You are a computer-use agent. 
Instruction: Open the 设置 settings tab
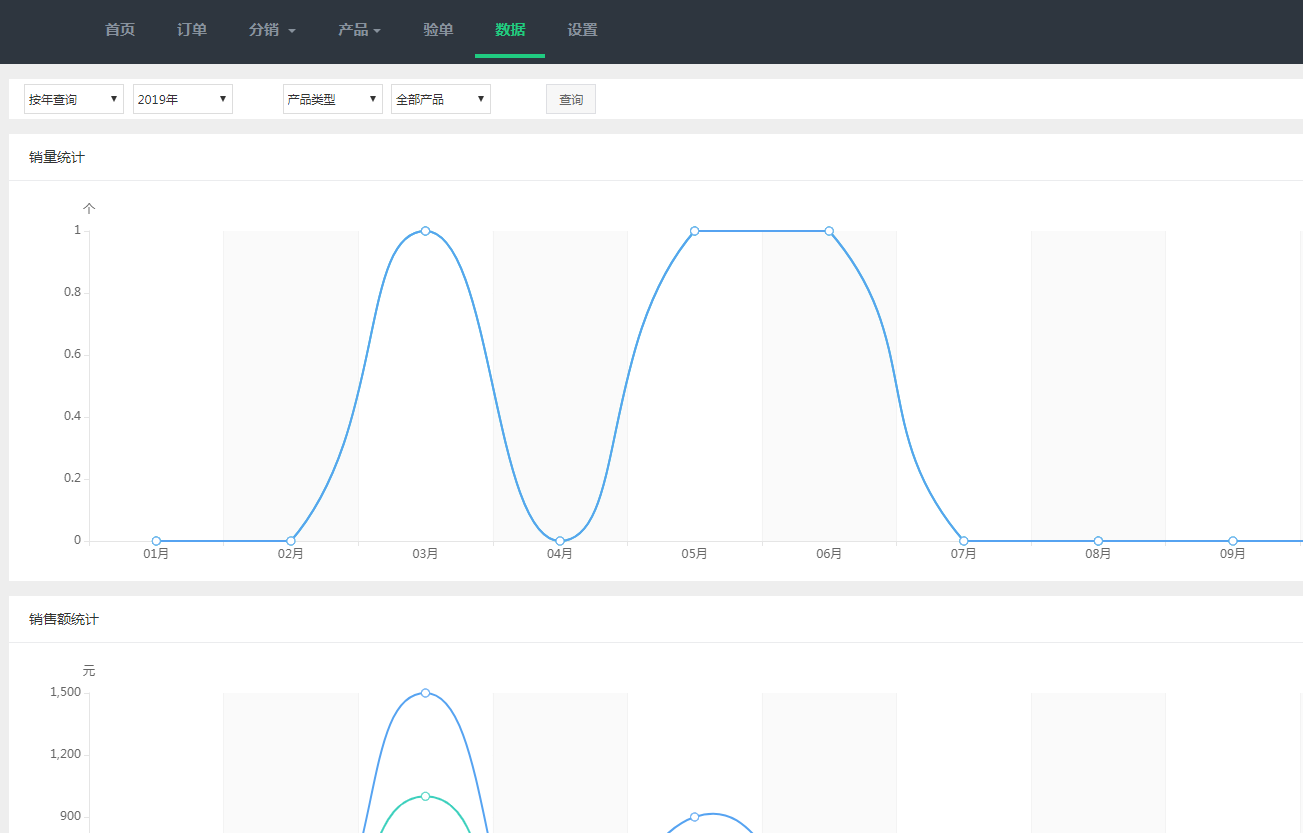pos(582,30)
